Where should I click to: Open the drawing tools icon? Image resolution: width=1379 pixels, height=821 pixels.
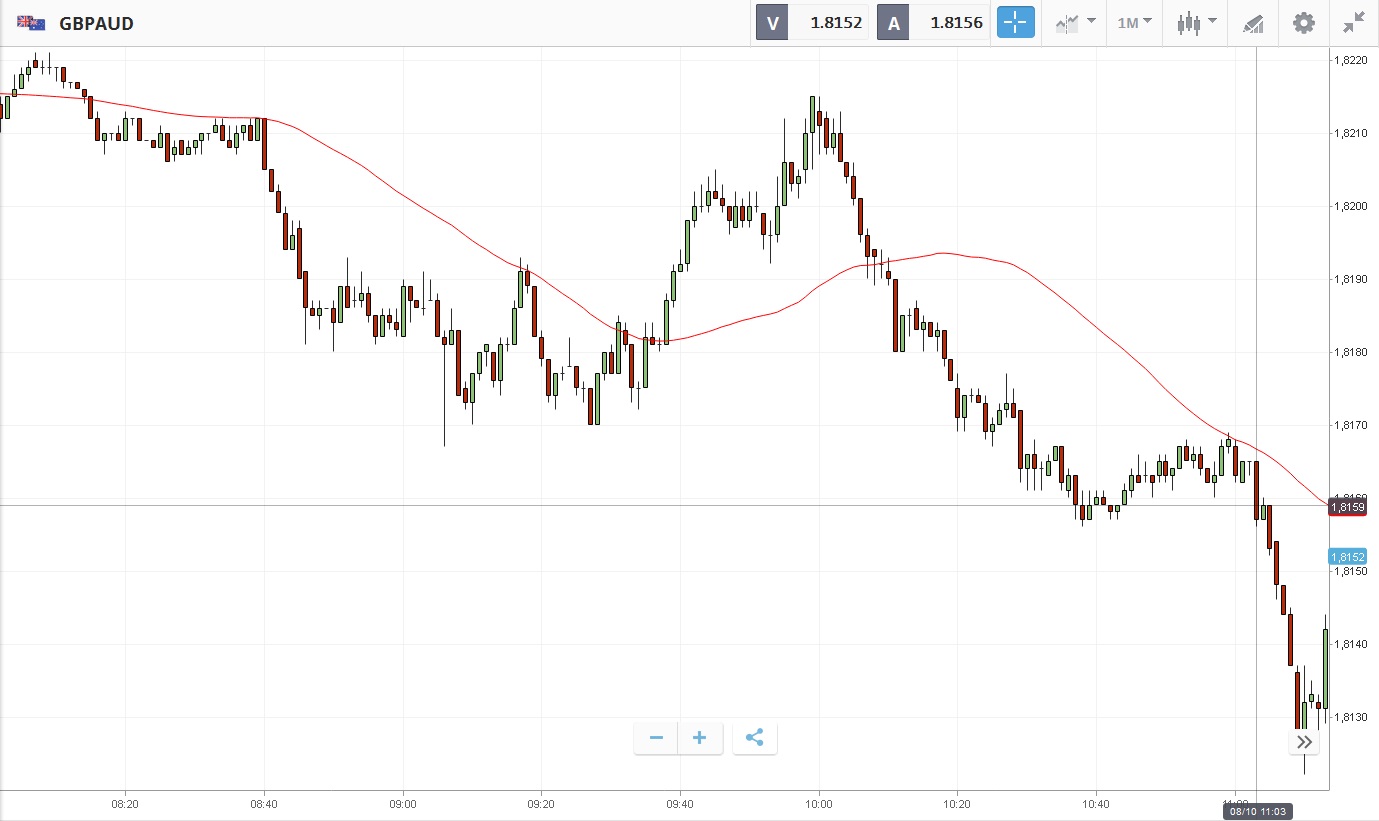tap(1253, 23)
